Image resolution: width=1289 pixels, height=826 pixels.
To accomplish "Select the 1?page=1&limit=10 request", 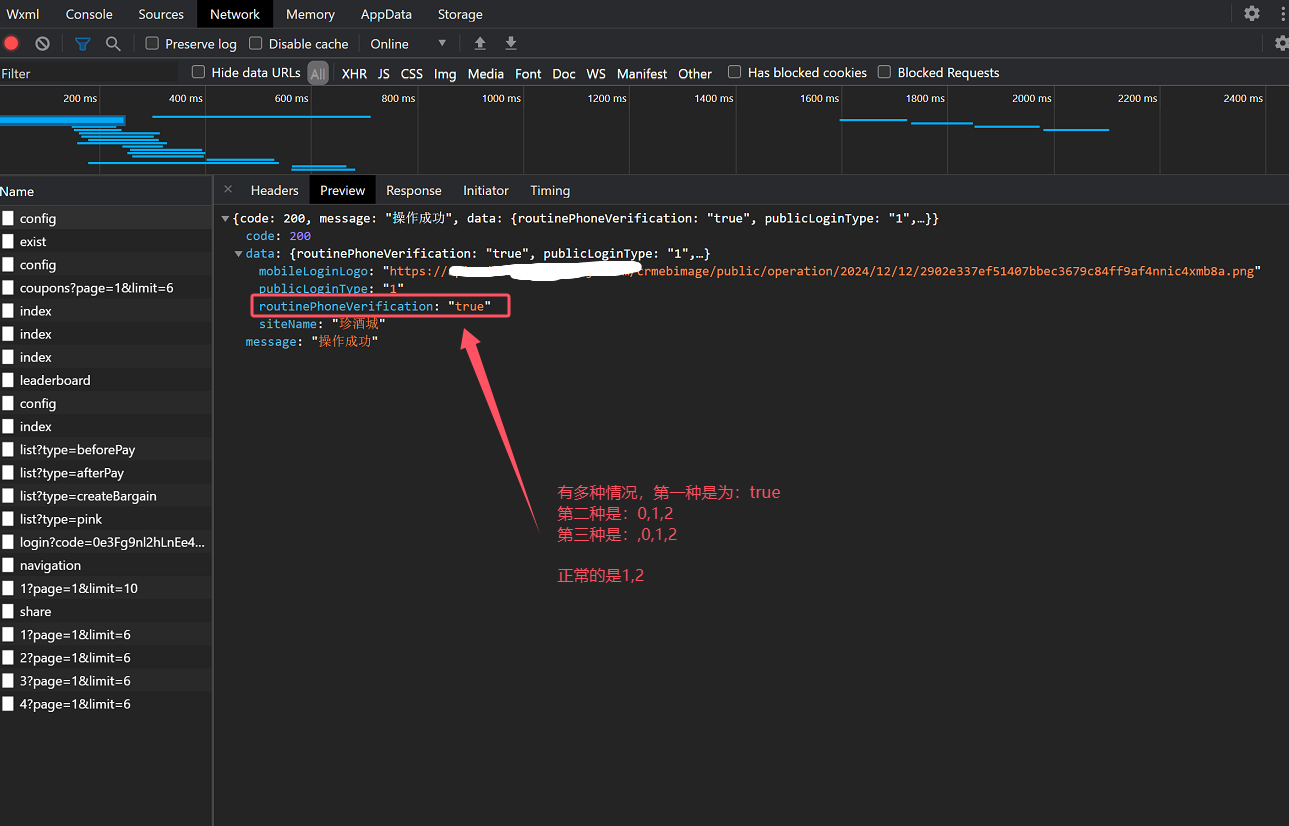I will pos(105,588).
